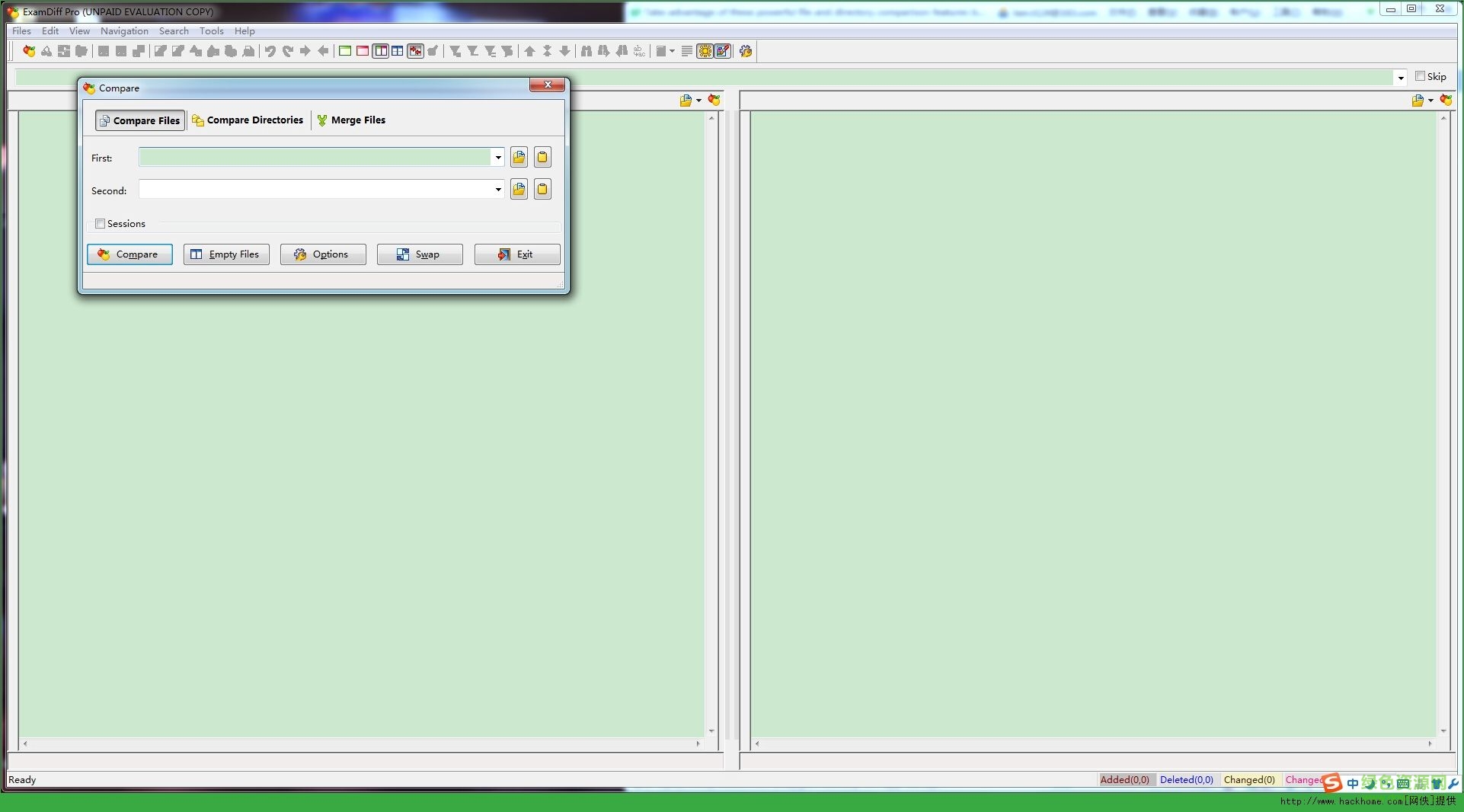This screenshot has width=1464, height=812.
Task: Show only the red second-pane view icon
Action: tap(363, 51)
